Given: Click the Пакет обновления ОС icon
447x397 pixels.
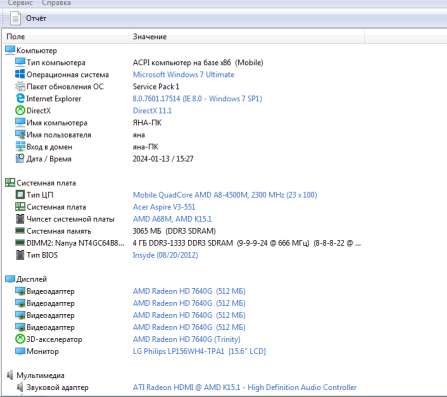Looking at the screenshot, I should click(x=20, y=86).
